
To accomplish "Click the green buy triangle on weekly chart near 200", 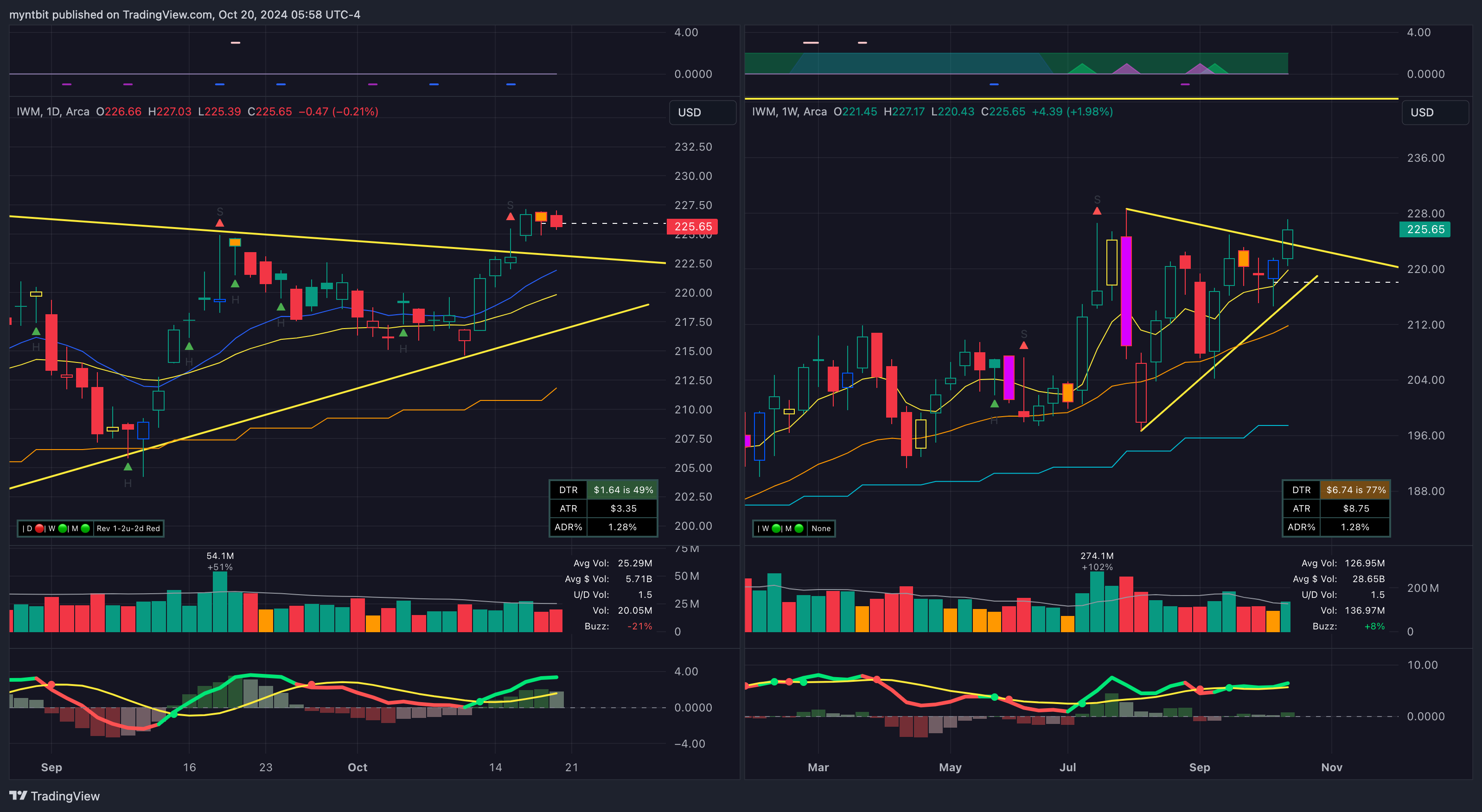I will click(x=994, y=404).
